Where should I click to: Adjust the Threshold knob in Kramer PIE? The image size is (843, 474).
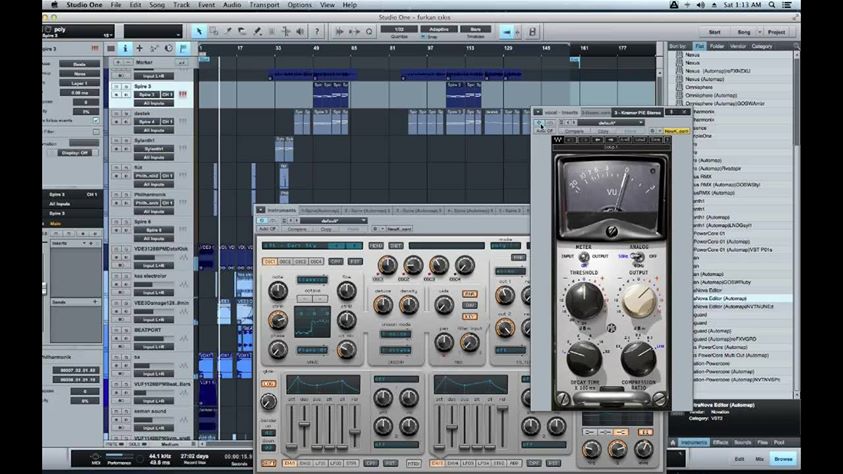tap(584, 300)
